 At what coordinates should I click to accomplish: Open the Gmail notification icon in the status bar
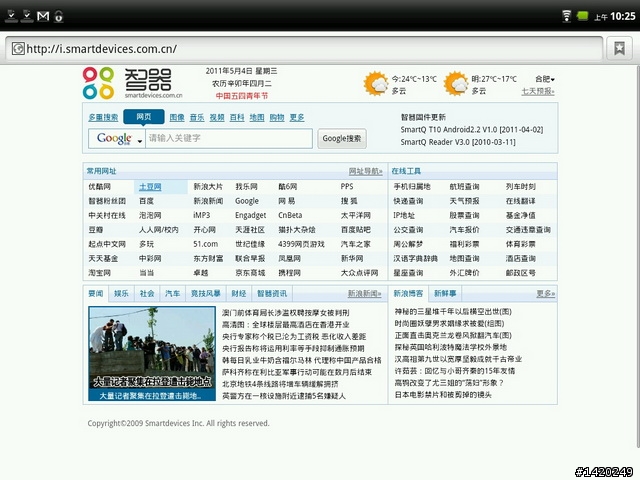tap(43, 16)
